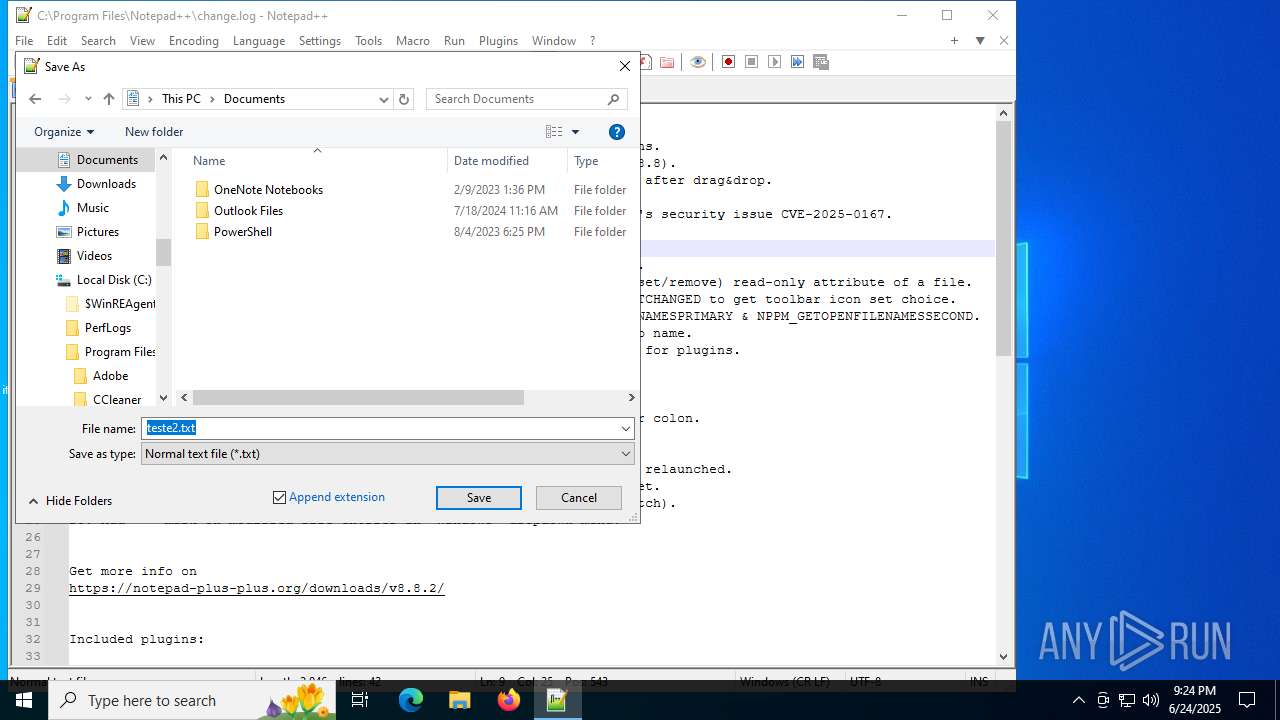The width and height of the screenshot is (1280, 720).
Task: Close the Save As dialog
Action: [625, 66]
